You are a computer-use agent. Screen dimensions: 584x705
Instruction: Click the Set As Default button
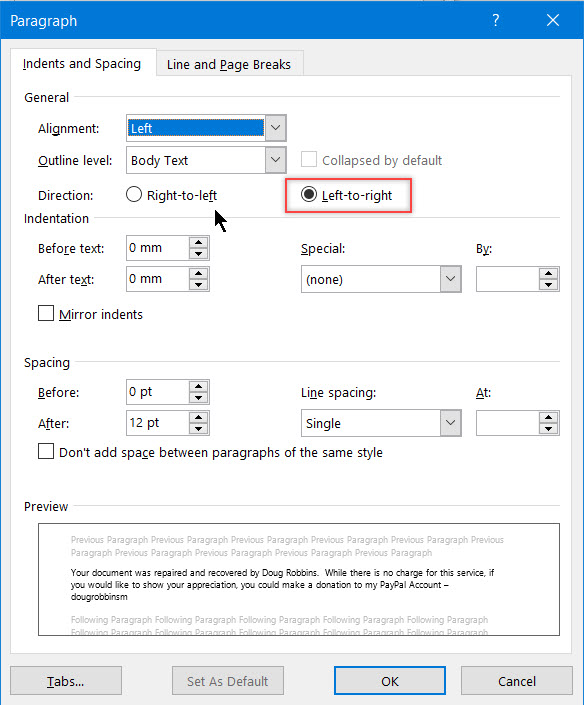pos(227,681)
